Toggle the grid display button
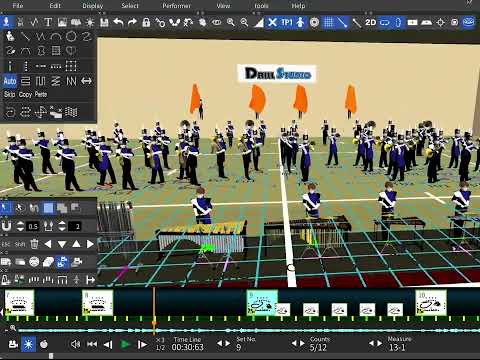Image resolution: width=480 pixels, height=360 pixels. click(x=329, y=22)
